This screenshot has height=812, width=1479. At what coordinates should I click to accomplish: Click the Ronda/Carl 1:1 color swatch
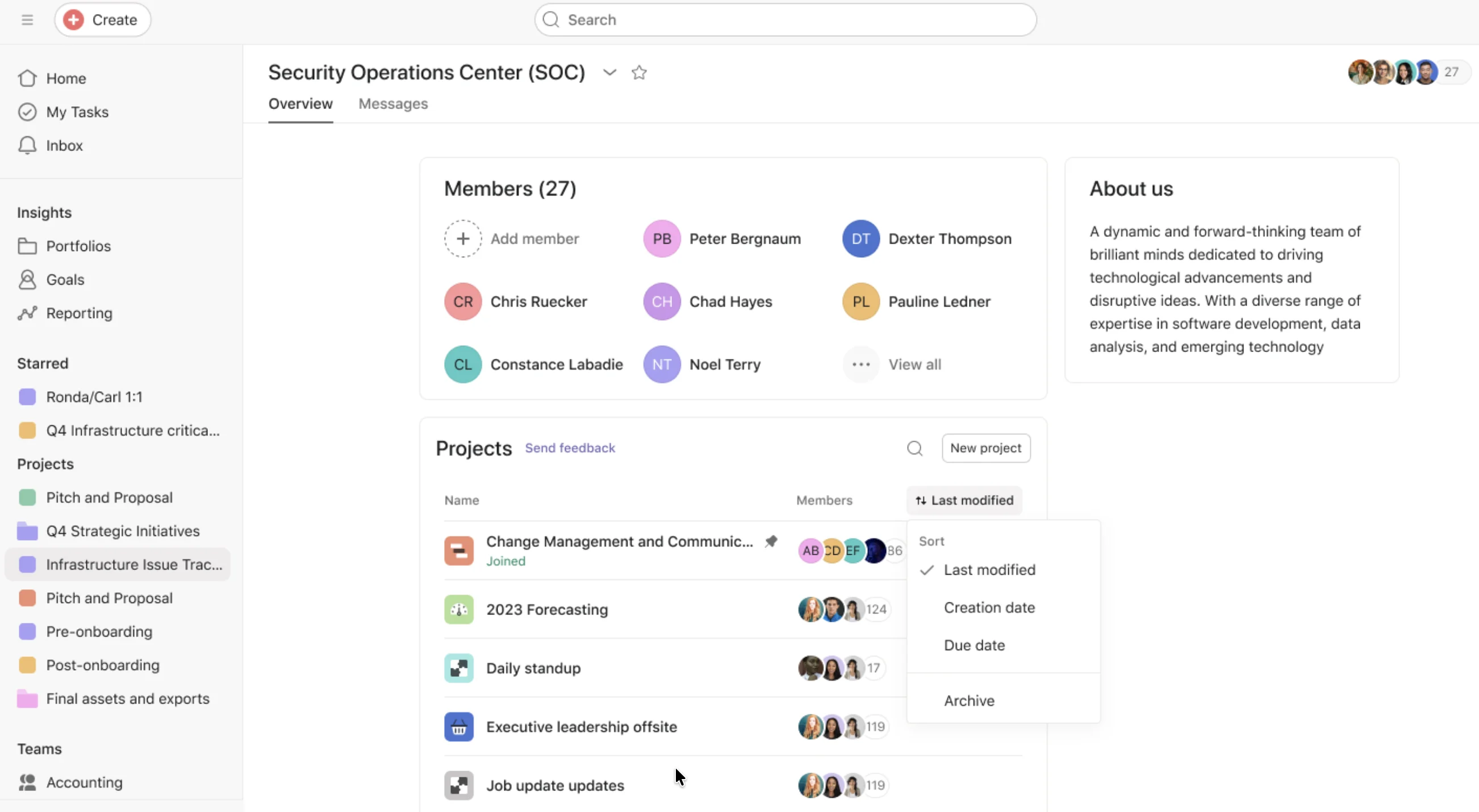point(27,397)
